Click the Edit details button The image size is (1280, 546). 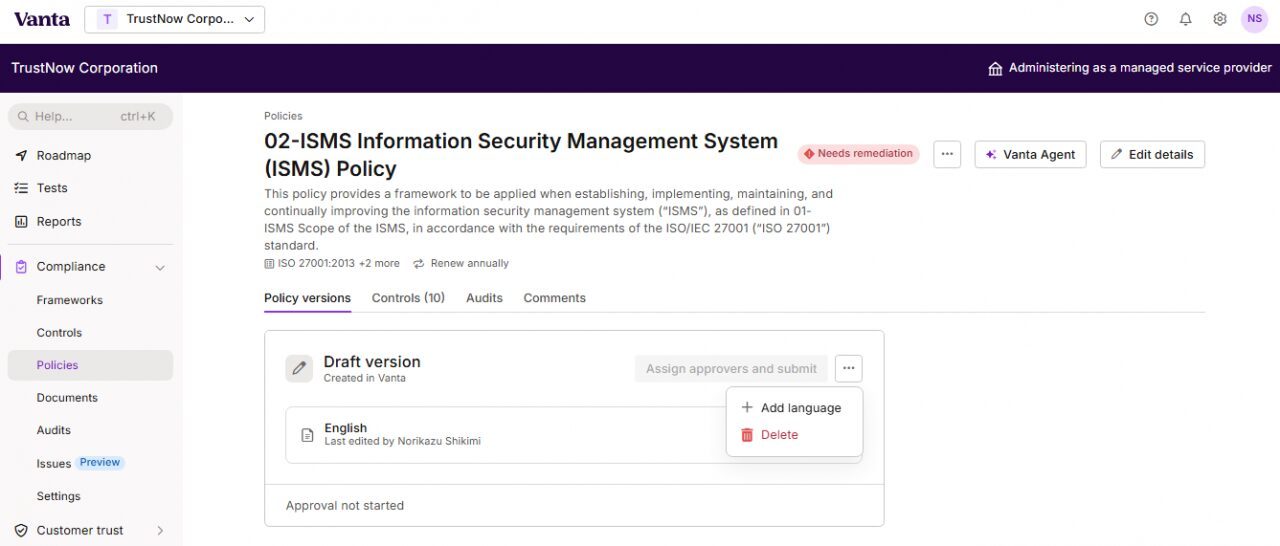1152,155
